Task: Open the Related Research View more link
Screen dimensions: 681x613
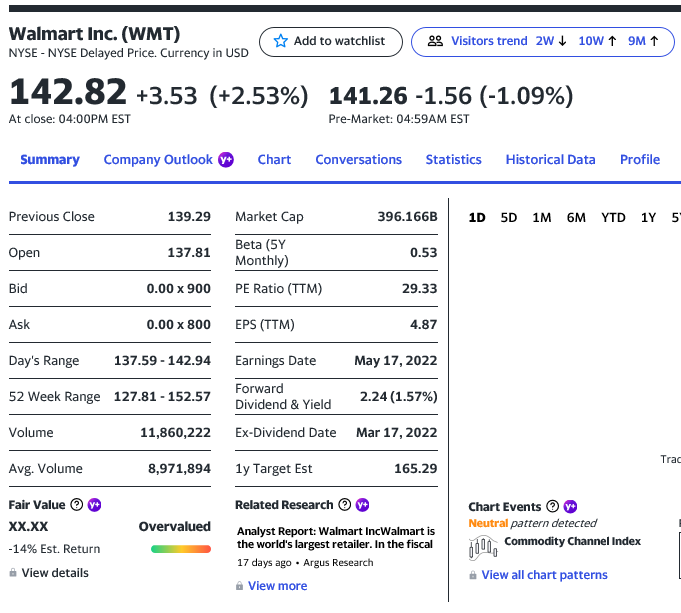Action: (x=278, y=586)
